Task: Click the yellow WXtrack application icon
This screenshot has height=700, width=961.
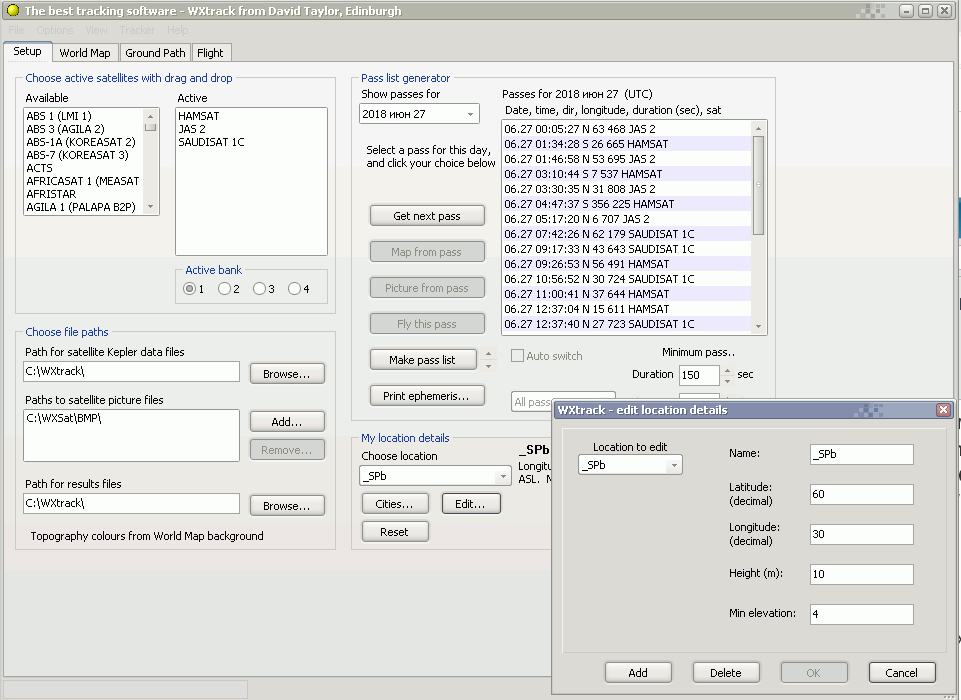Action: click(x=12, y=11)
